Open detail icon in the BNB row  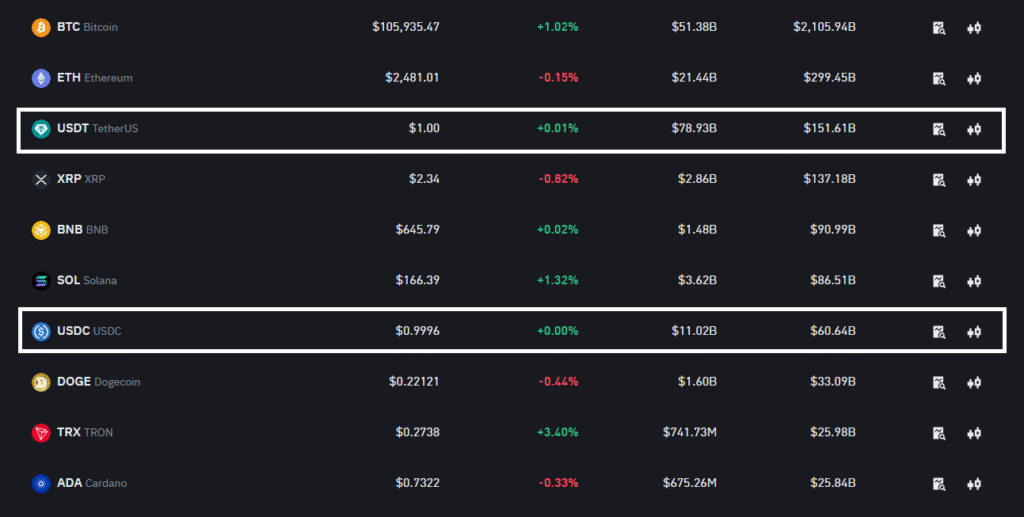[x=938, y=230]
